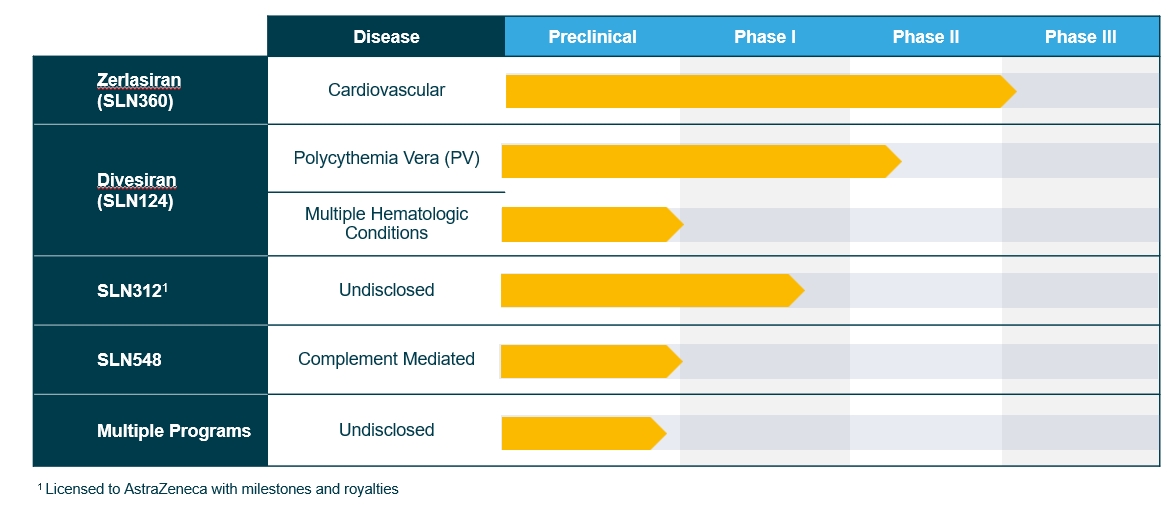This screenshot has width=1174, height=505.
Task: Click the Undisclosed cell for SLN312
Action: click(386, 290)
